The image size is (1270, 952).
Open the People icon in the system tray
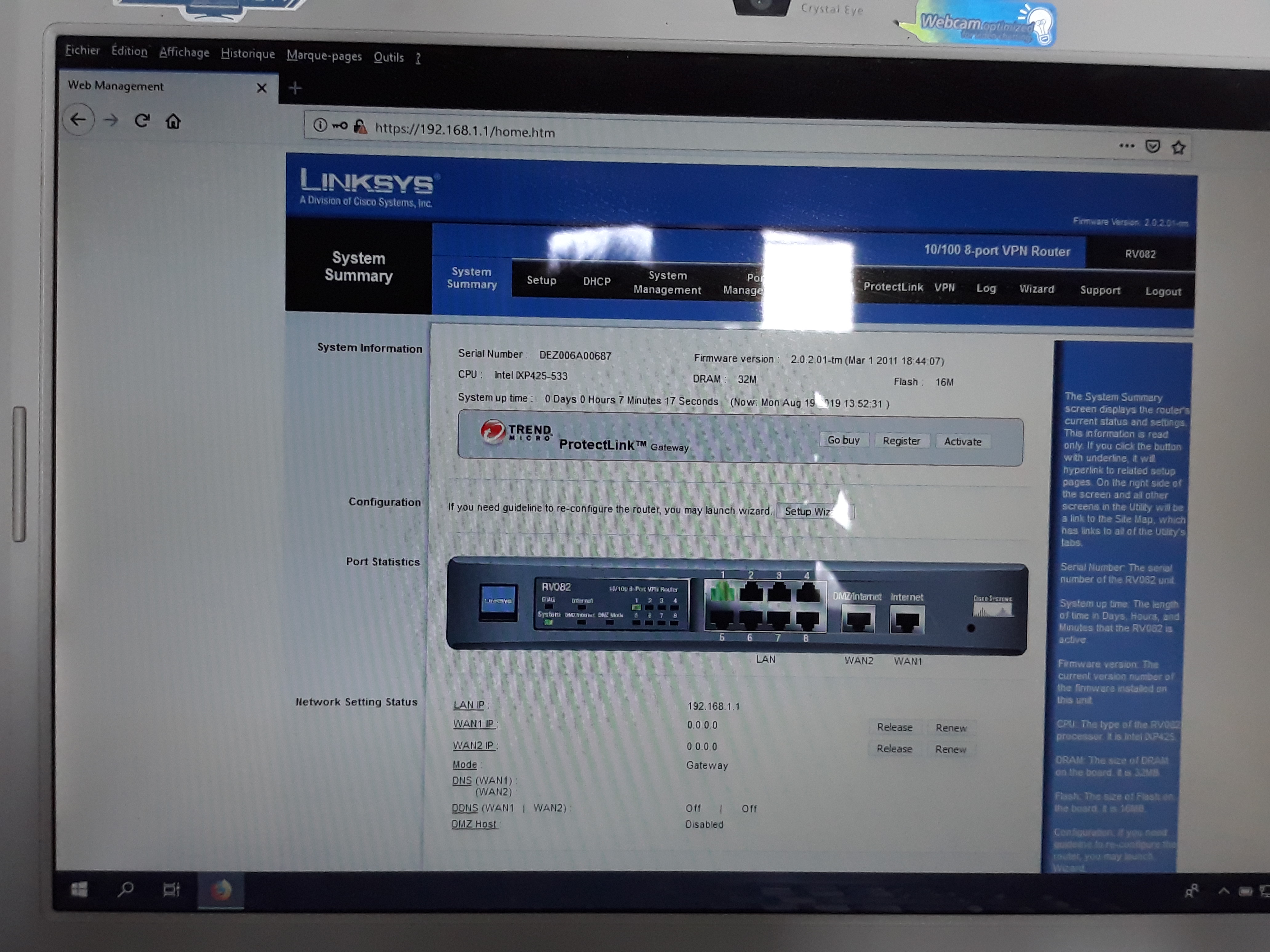tap(1191, 891)
